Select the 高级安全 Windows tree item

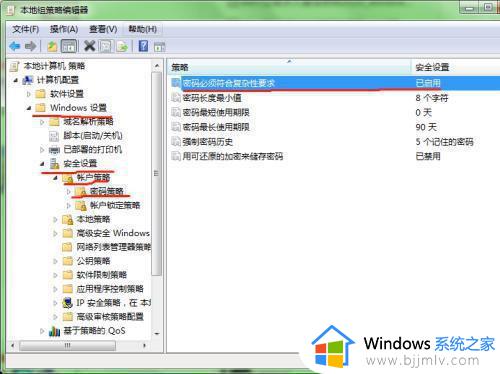tap(113, 233)
